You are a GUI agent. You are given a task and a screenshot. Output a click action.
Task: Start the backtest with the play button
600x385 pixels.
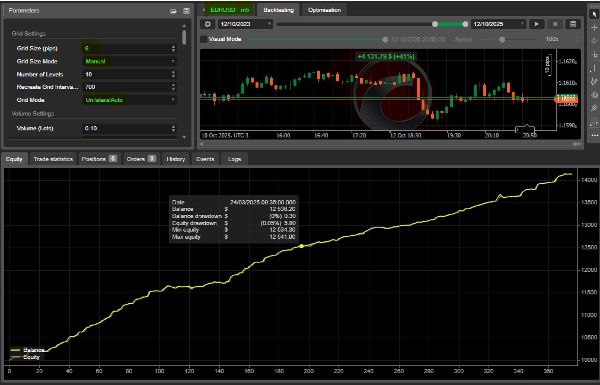coord(536,24)
